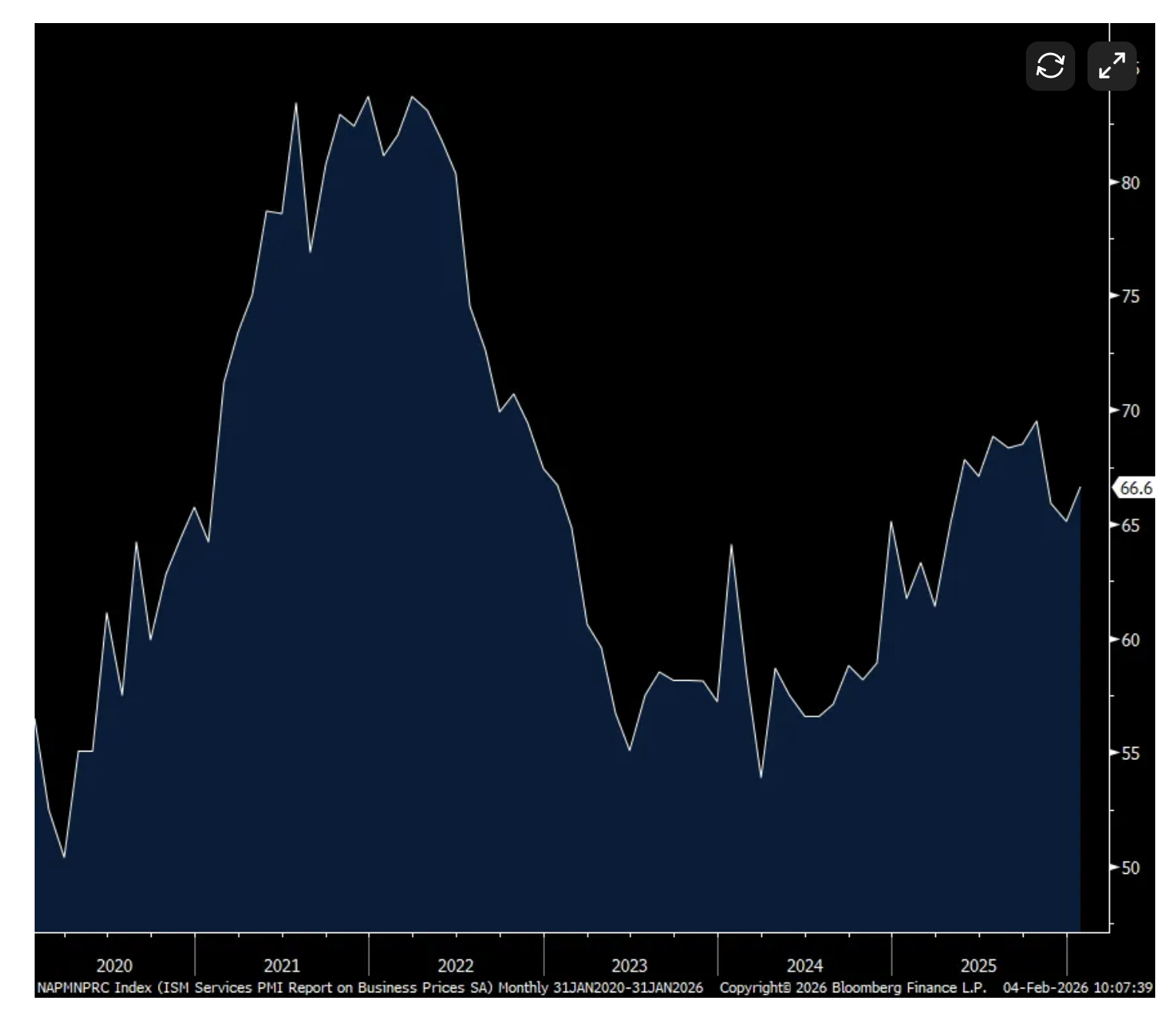Pick the 2024 year label

pyautogui.click(x=804, y=965)
